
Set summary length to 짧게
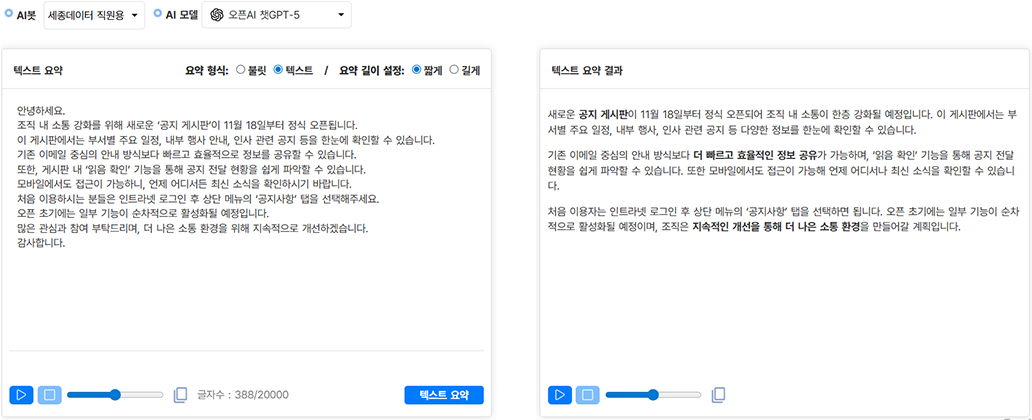417,70
